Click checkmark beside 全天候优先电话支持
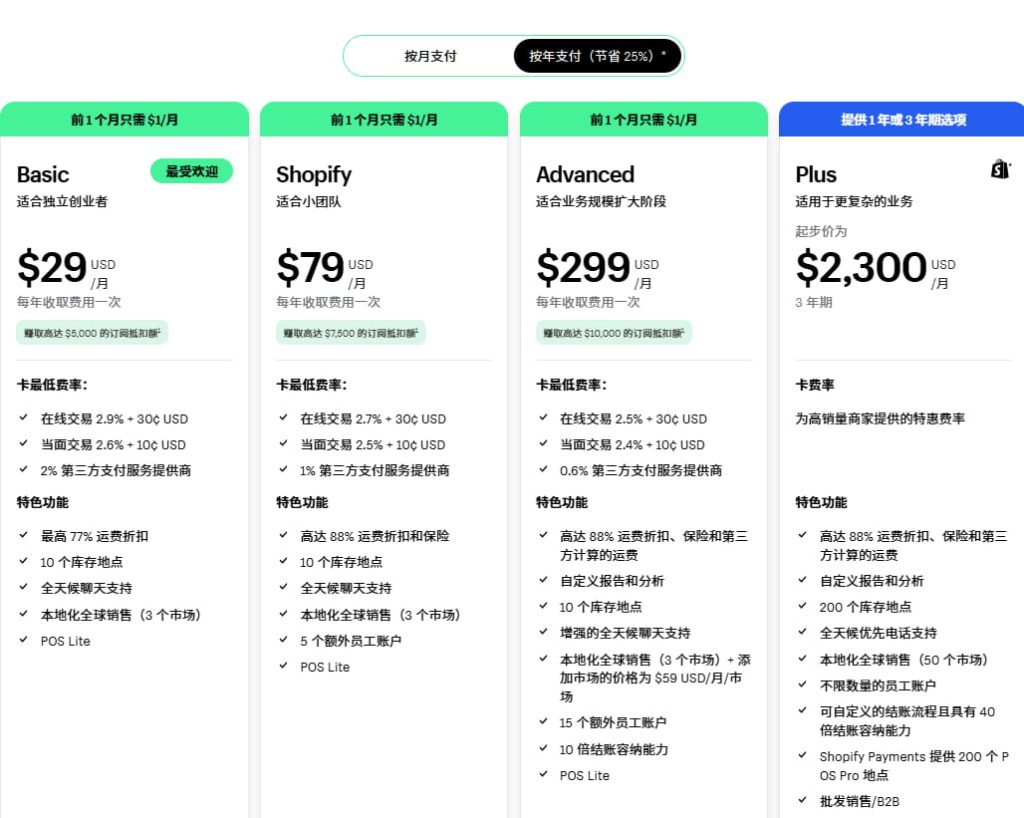This screenshot has width=1024, height=818. (802, 632)
